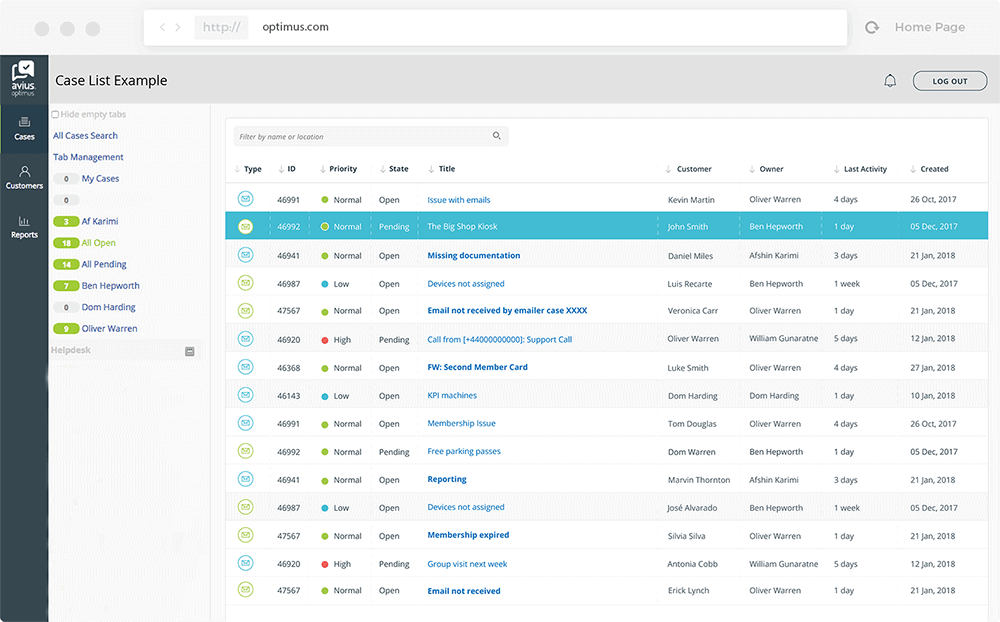The width and height of the screenshot is (1000, 622).
Task: Collapse the Helpdesk section
Action: coord(189,351)
